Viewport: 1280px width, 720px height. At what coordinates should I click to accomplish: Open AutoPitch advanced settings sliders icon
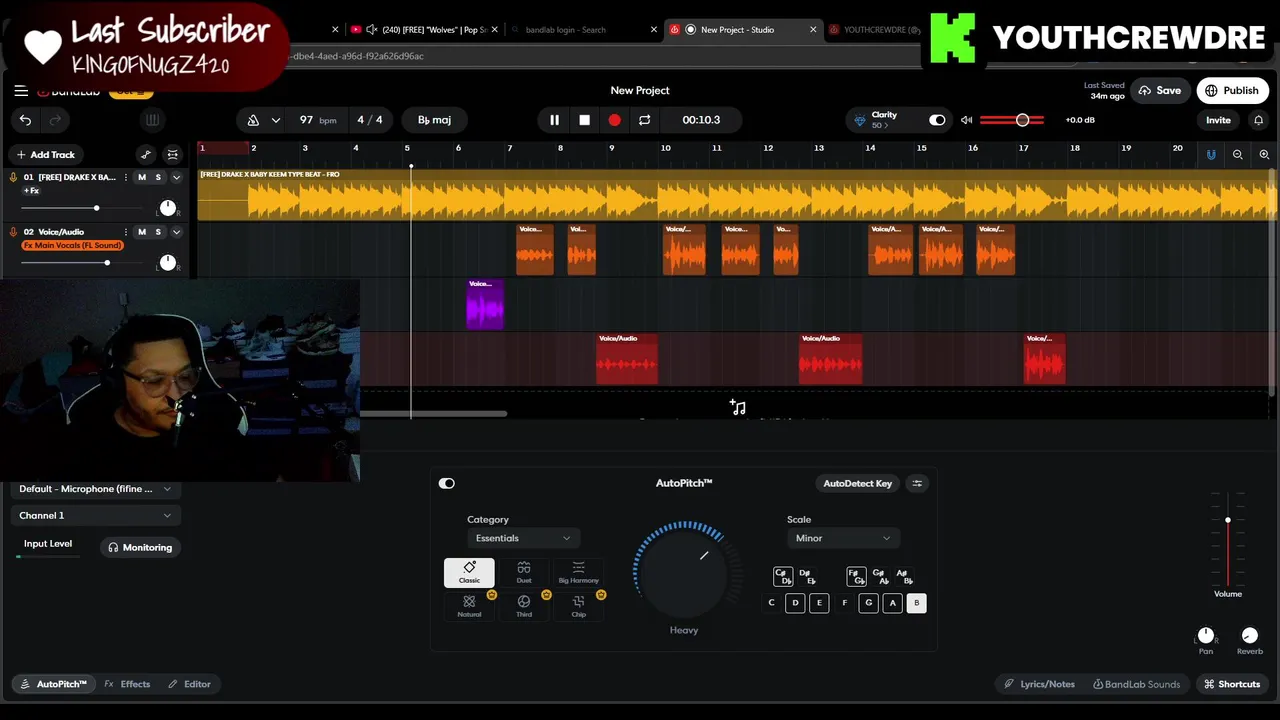[x=917, y=483]
